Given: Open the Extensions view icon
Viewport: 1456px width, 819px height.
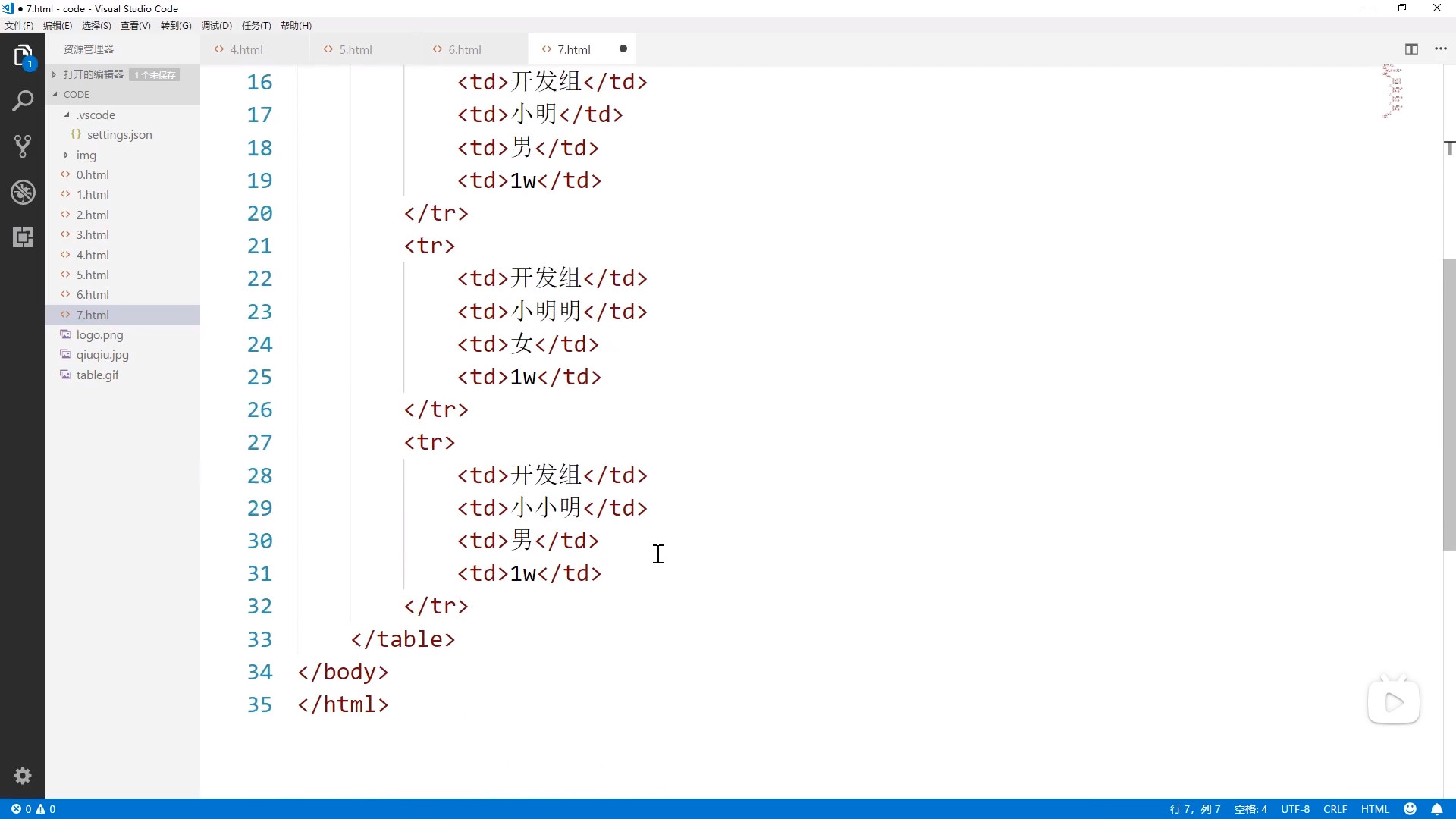Looking at the screenshot, I should [23, 237].
